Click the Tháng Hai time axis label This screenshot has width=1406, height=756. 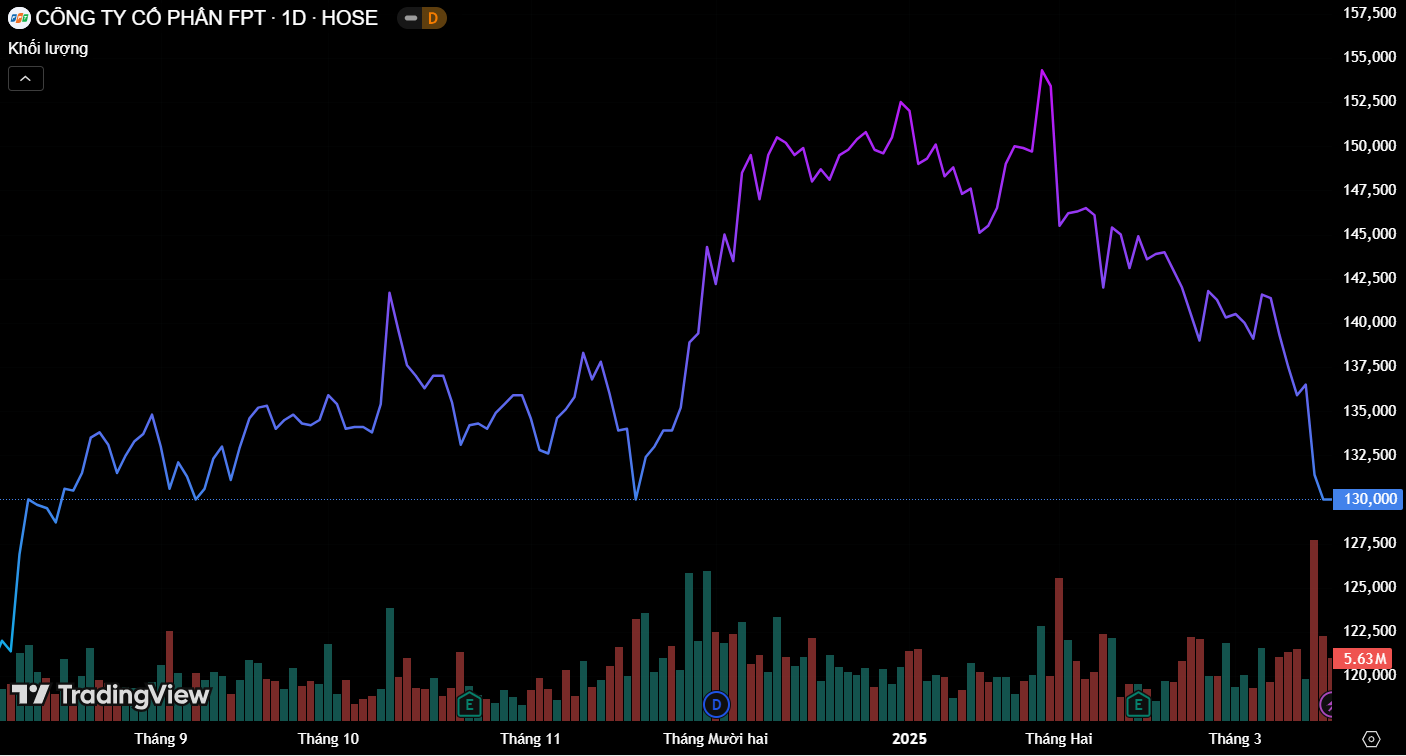[1058, 739]
